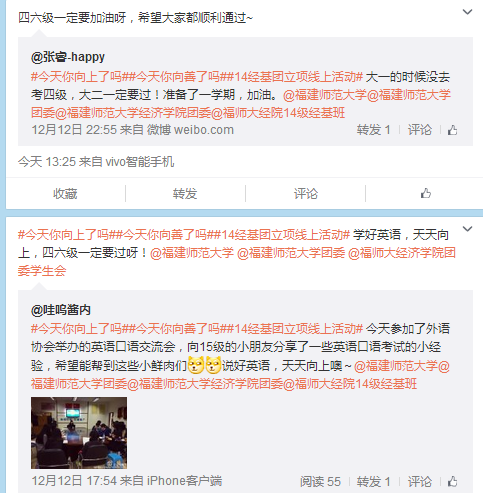The height and width of the screenshot is (493, 483).
Task: Open the vivo智能手机 source link
Action: [x=140, y=162]
